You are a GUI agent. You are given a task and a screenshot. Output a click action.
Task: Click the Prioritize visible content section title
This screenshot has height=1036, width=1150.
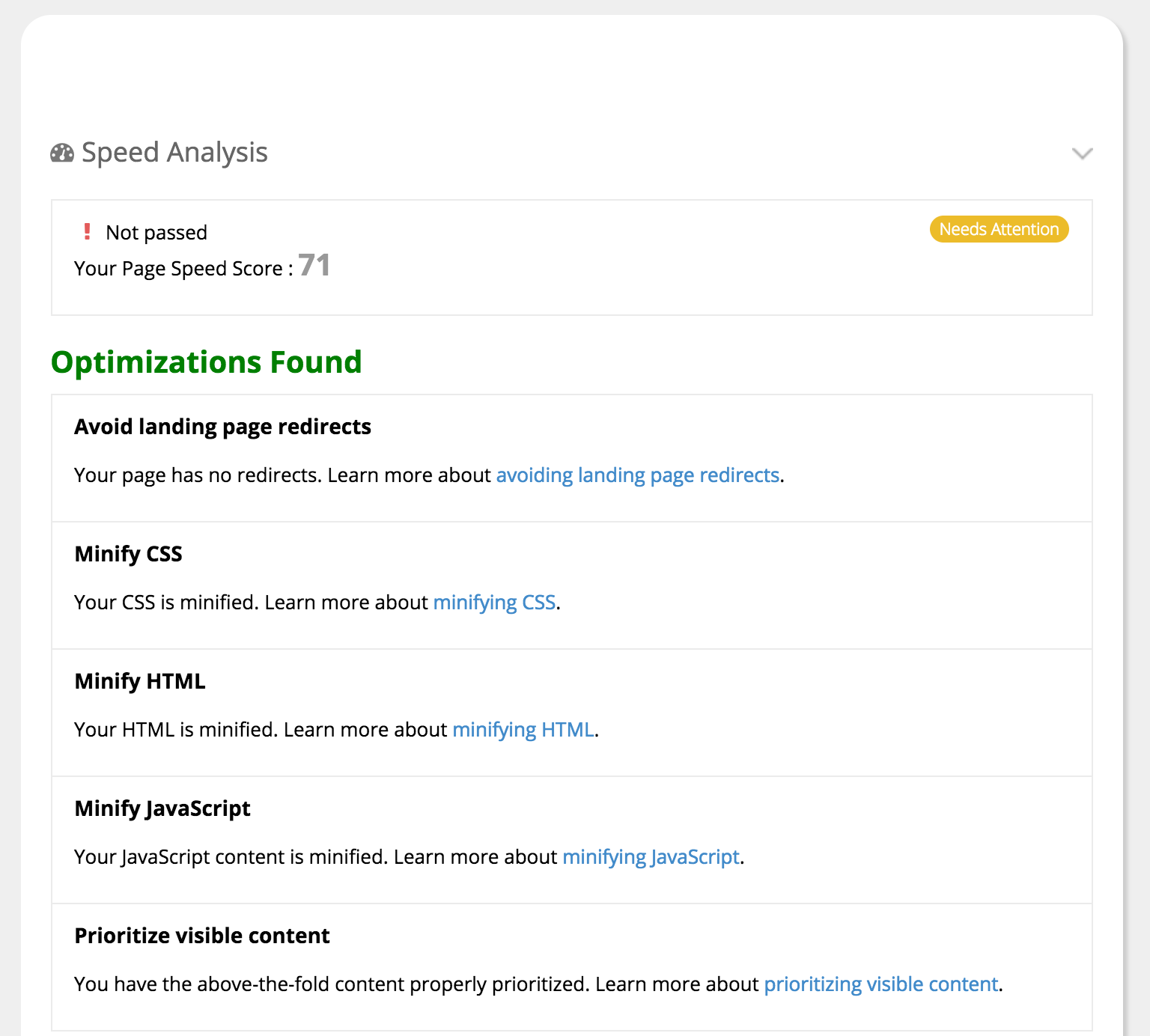click(201, 936)
